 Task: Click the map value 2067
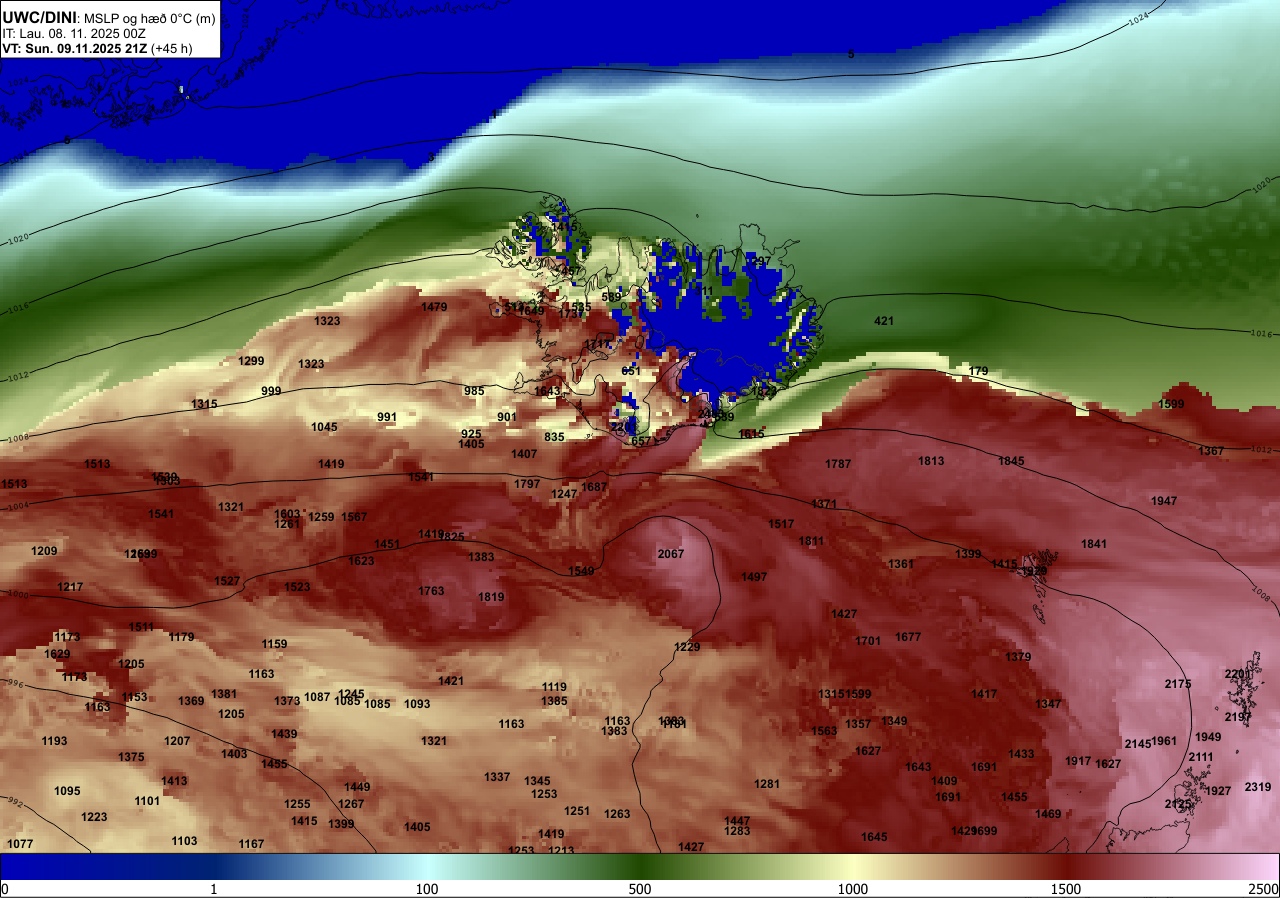671,554
